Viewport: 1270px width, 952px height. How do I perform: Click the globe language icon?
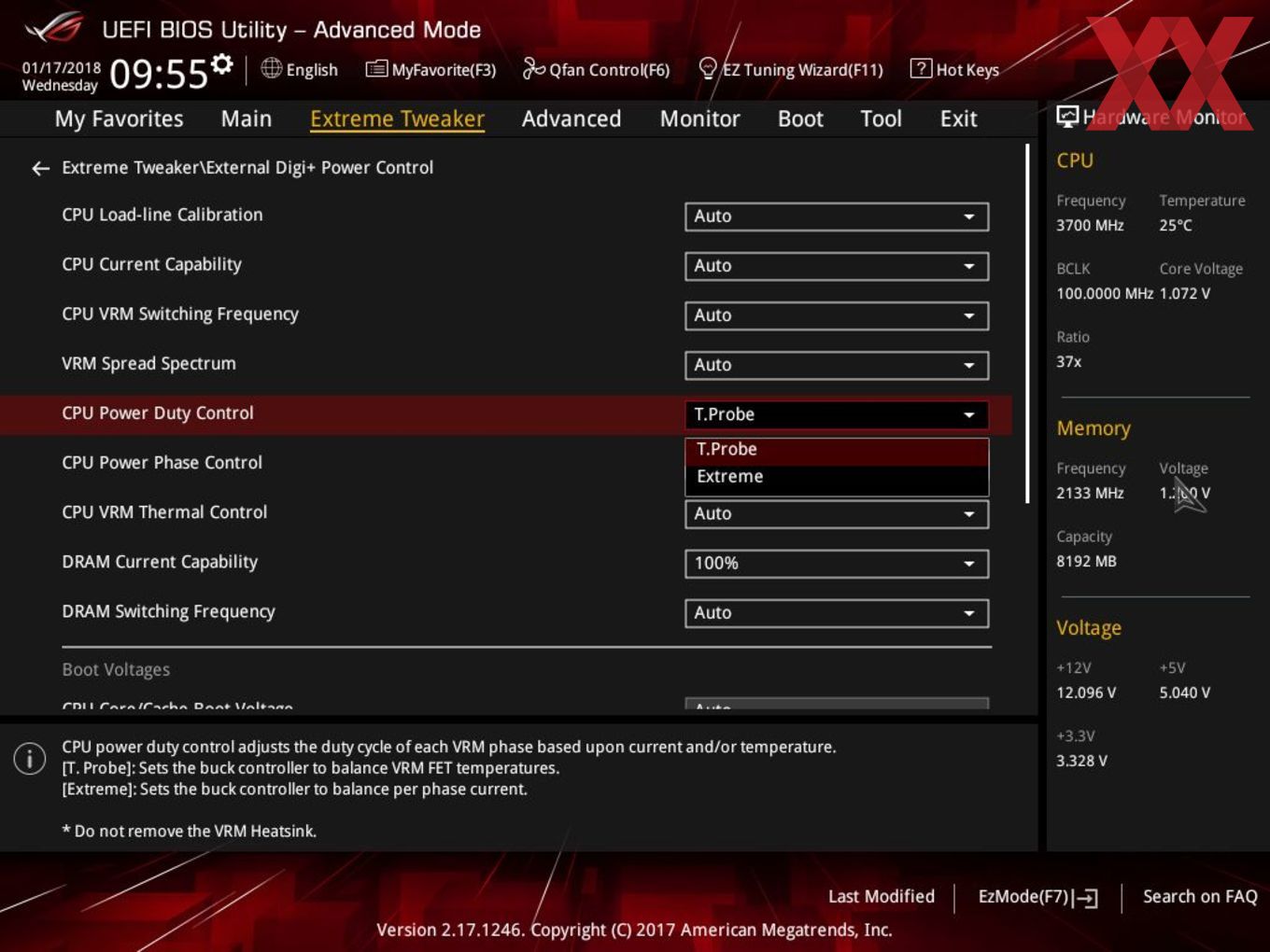coord(271,68)
